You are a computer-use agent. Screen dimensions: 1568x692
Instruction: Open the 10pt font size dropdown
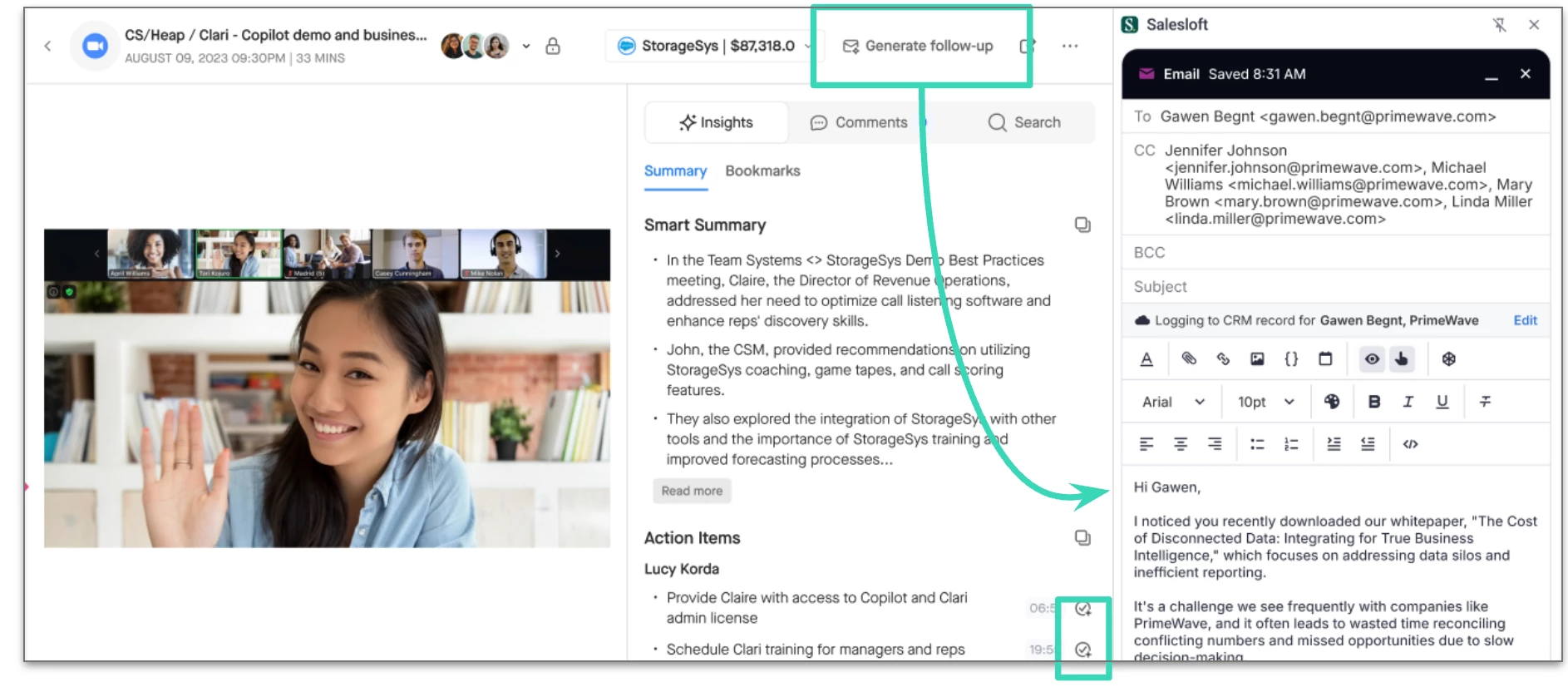[1265, 402]
